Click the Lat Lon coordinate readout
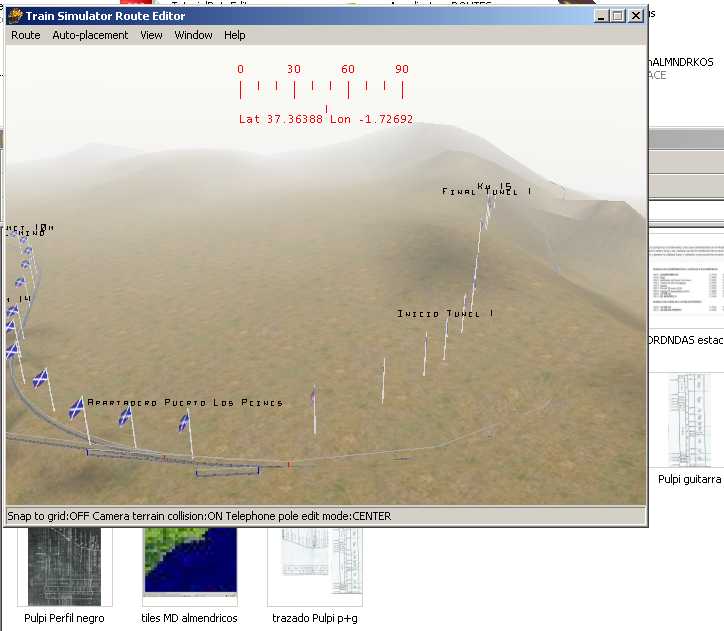 (x=326, y=119)
